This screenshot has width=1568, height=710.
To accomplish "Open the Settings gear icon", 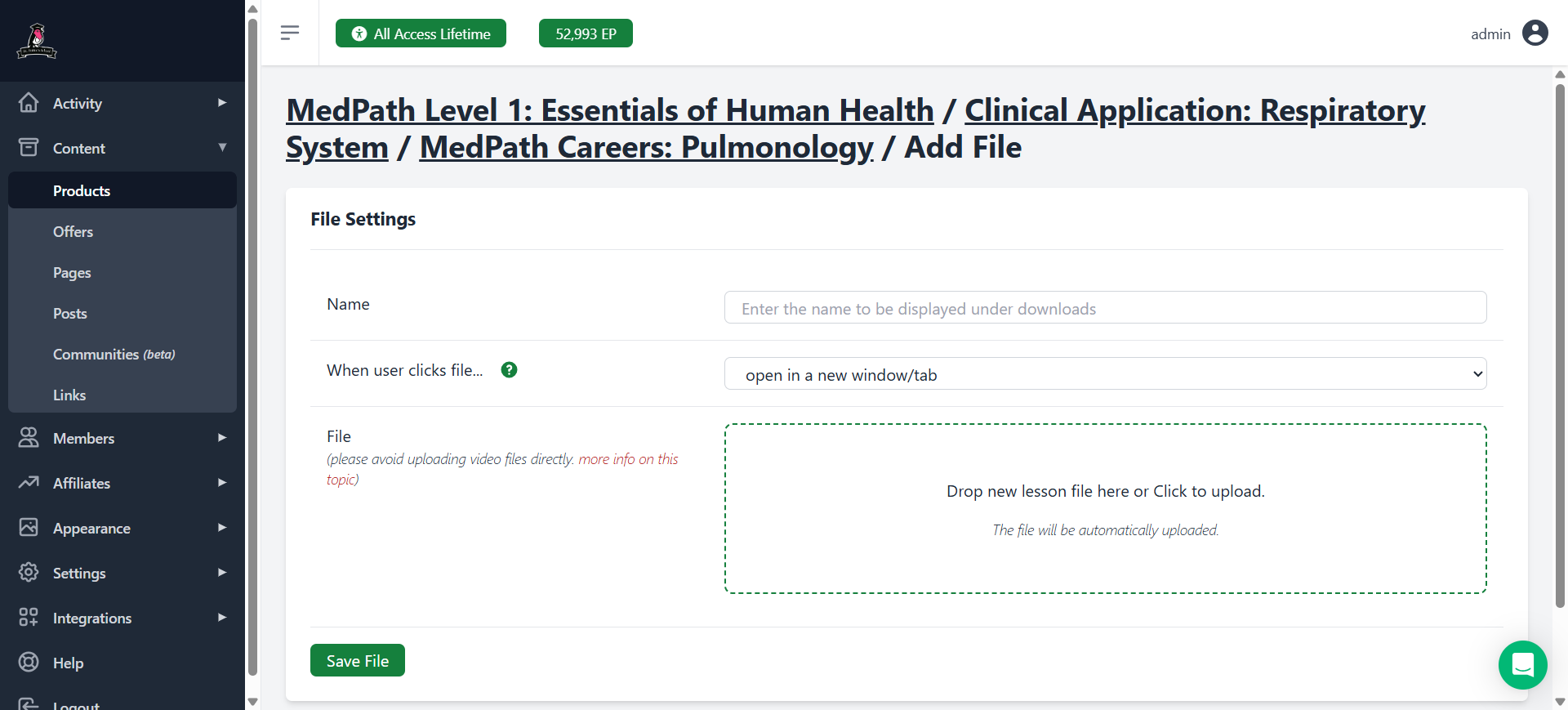I will pyautogui.click(x=29, y=573).
